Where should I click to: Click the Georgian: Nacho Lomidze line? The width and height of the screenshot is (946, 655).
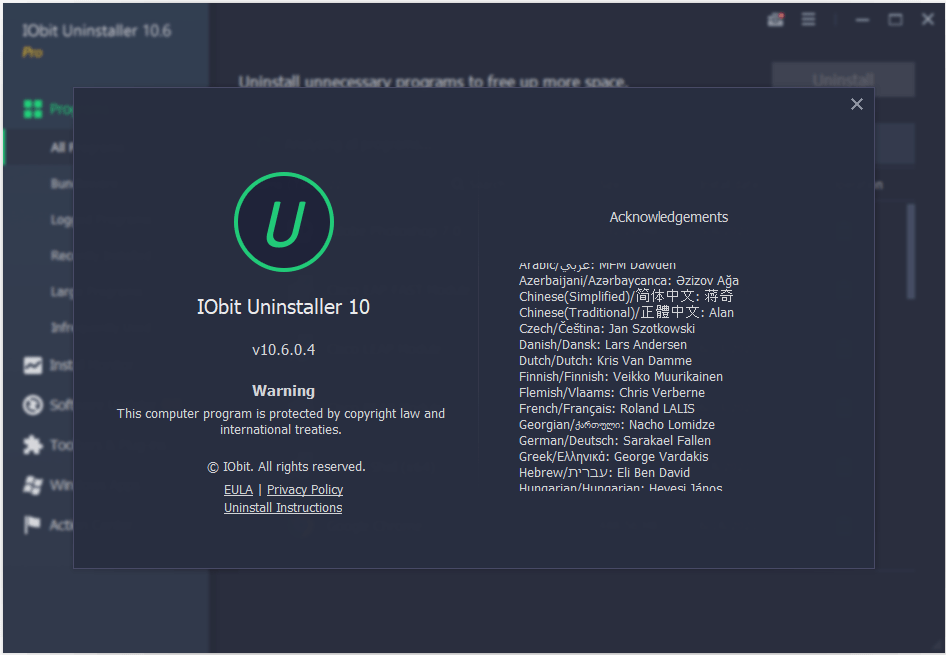click(x=617, y=425)
